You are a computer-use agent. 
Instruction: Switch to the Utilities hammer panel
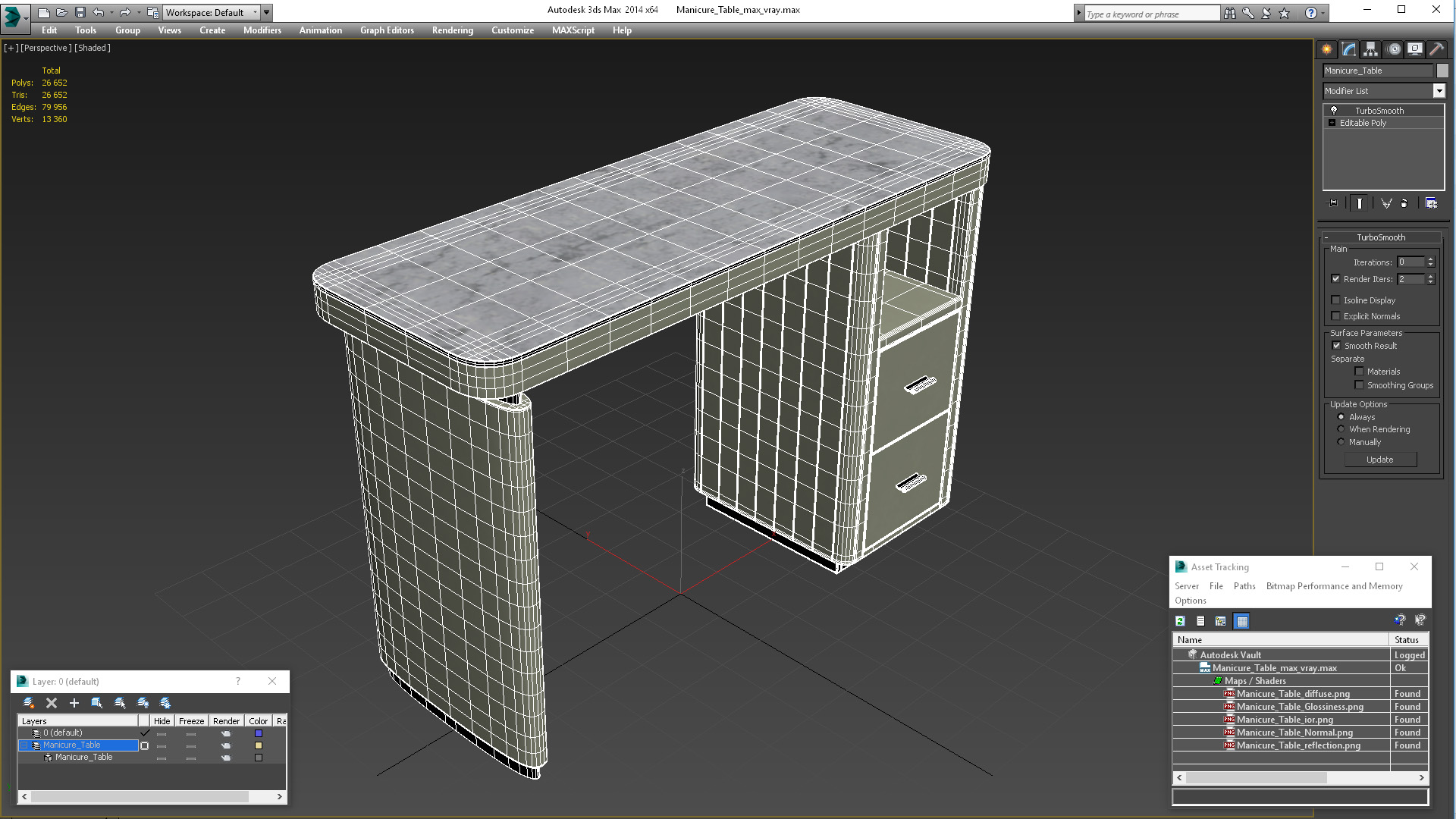1436,49
